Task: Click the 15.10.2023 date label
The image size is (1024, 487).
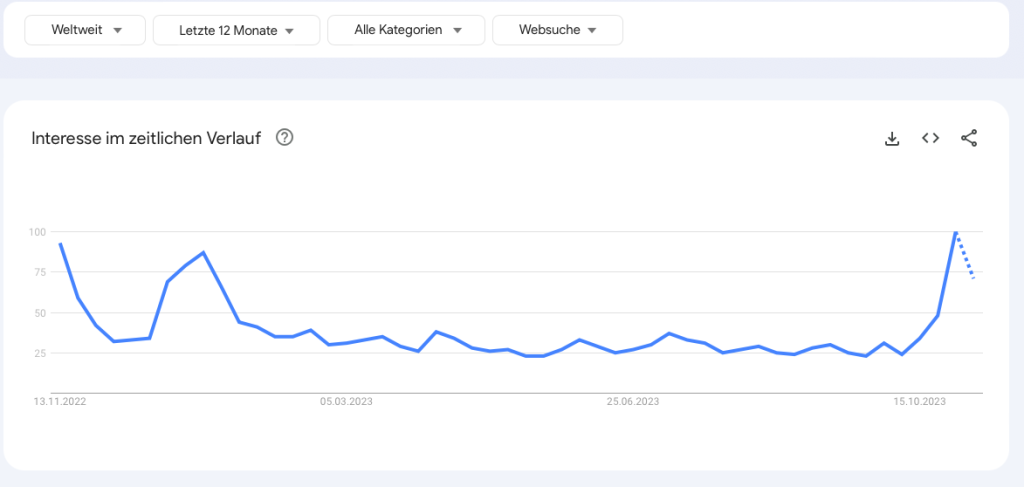Action: coord(920,402)
